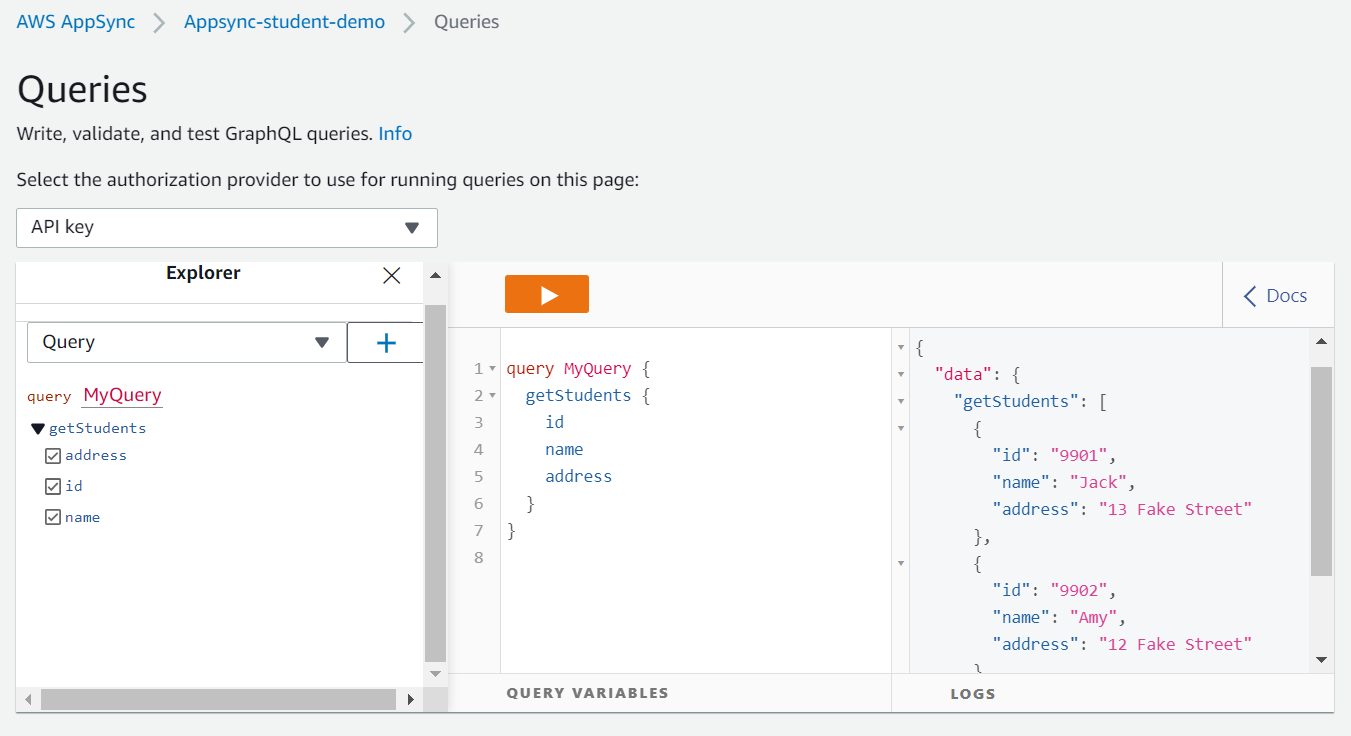Click the down arrow on the results scrollbar
This screenshot has height=736, width=1351.
coord(1322,660)
